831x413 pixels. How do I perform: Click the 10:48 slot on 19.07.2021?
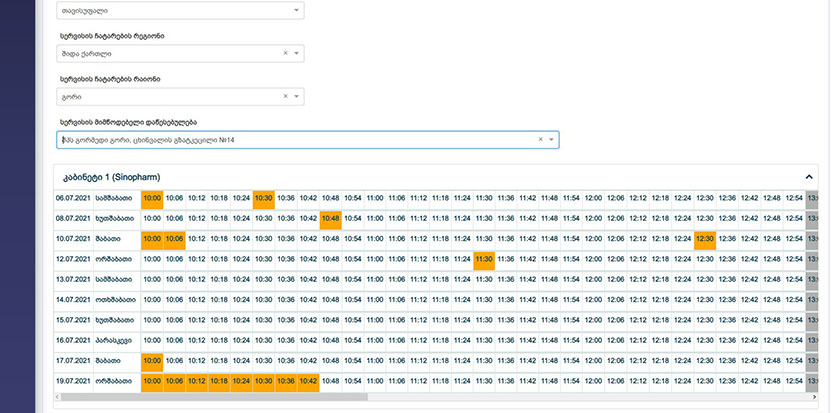click(x=331, y=381)
